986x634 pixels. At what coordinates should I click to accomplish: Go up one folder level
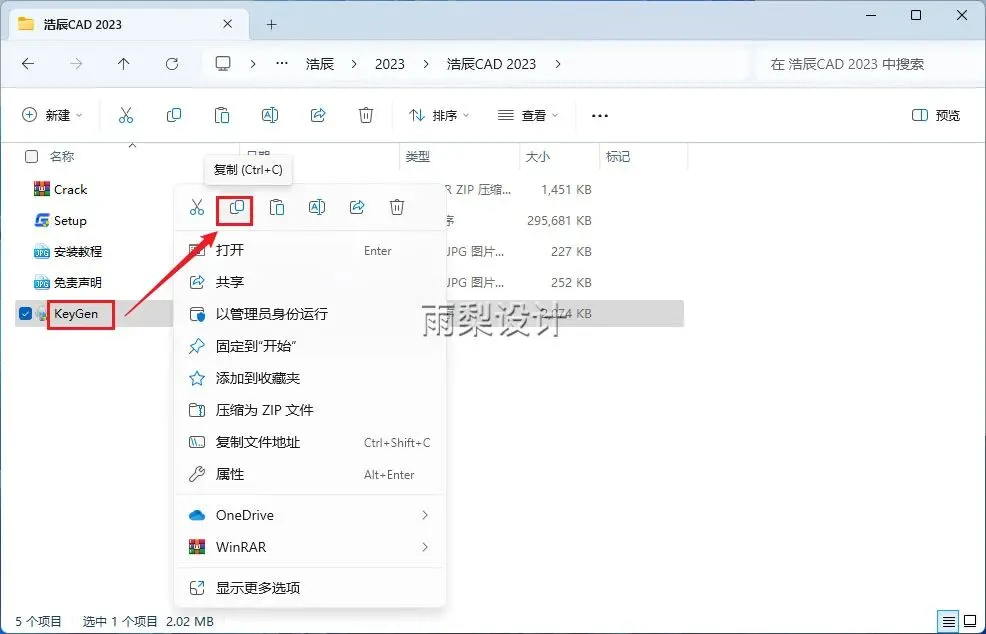[123, 64]
